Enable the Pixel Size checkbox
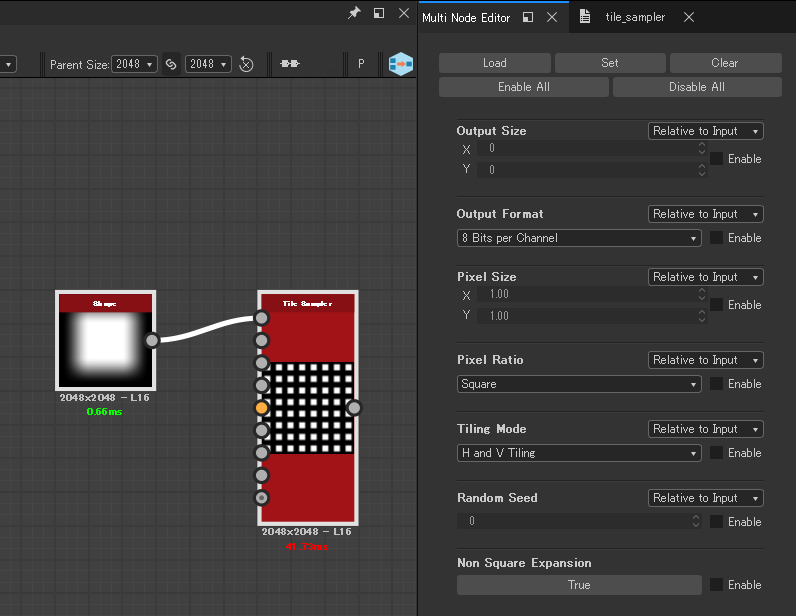 (716, 305)
